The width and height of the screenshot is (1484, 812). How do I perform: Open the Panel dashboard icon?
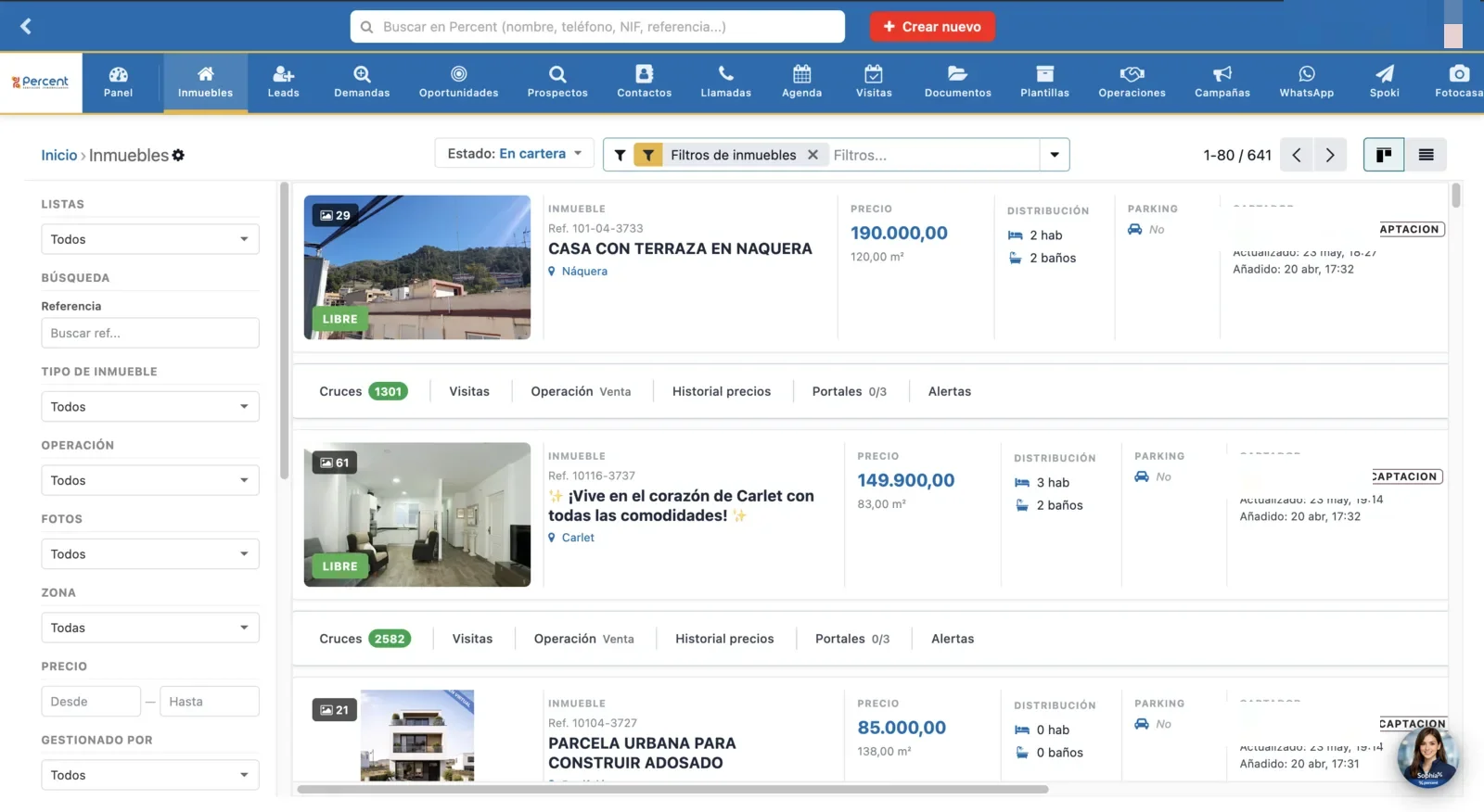[x=118, y=82]
